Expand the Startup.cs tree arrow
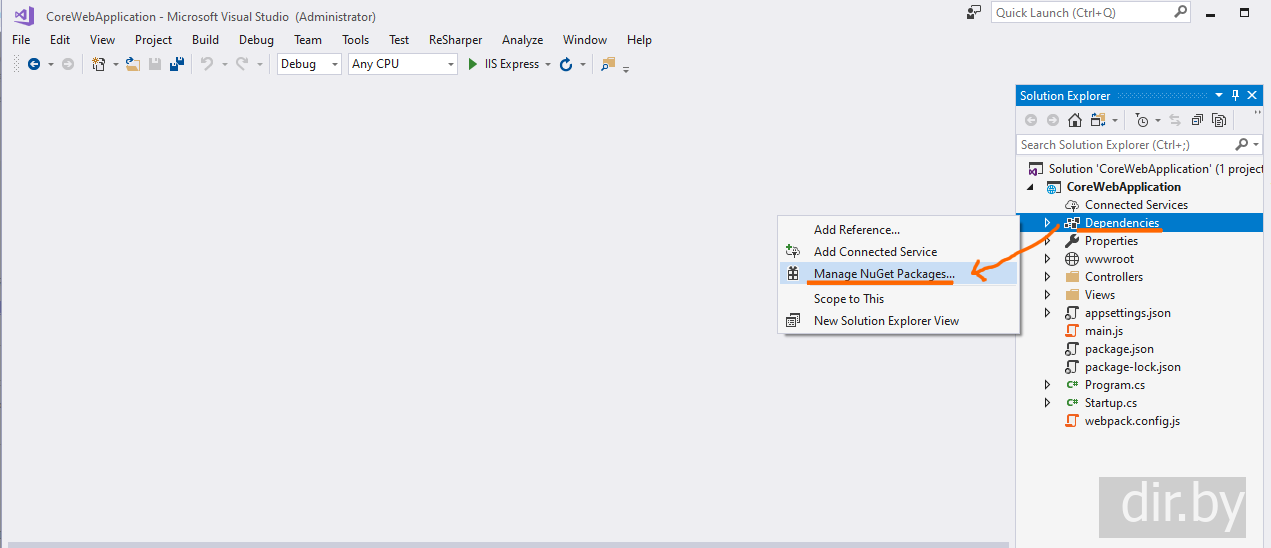This screenshot has height=548, width=1271. pyautogui.click(x=1047, y=403)
